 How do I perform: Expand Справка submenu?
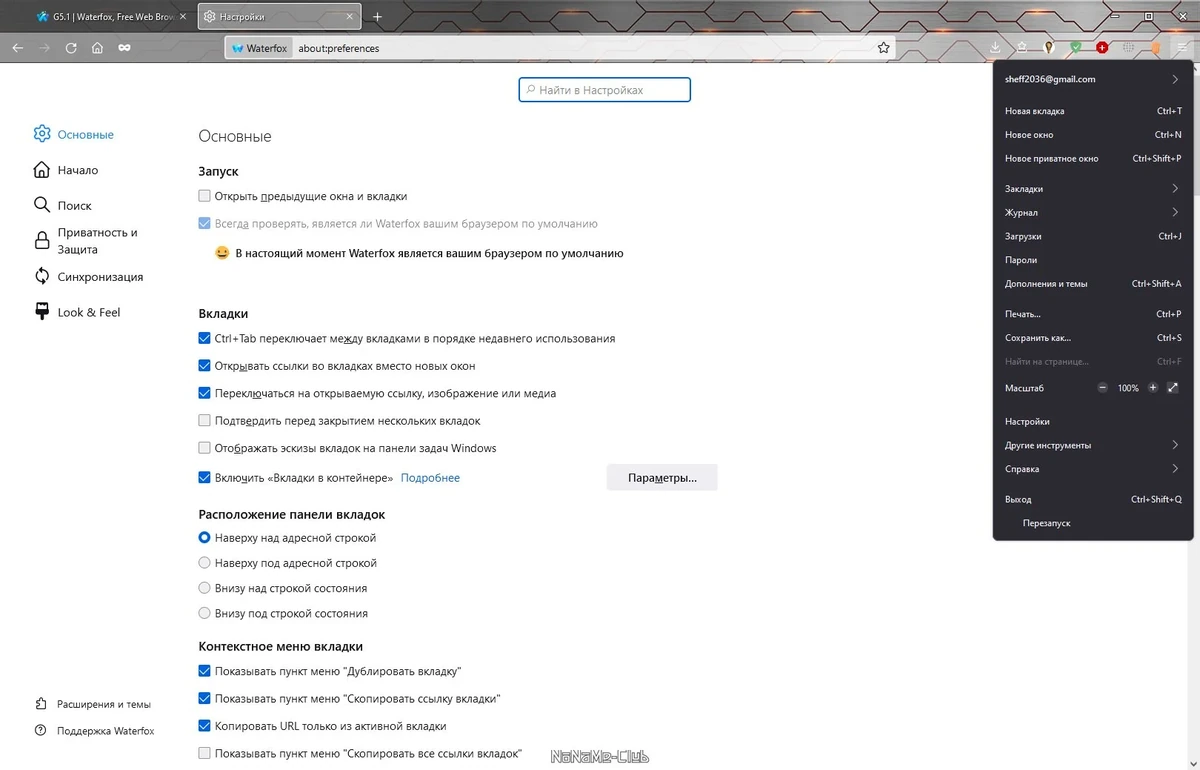[1093, 469]
